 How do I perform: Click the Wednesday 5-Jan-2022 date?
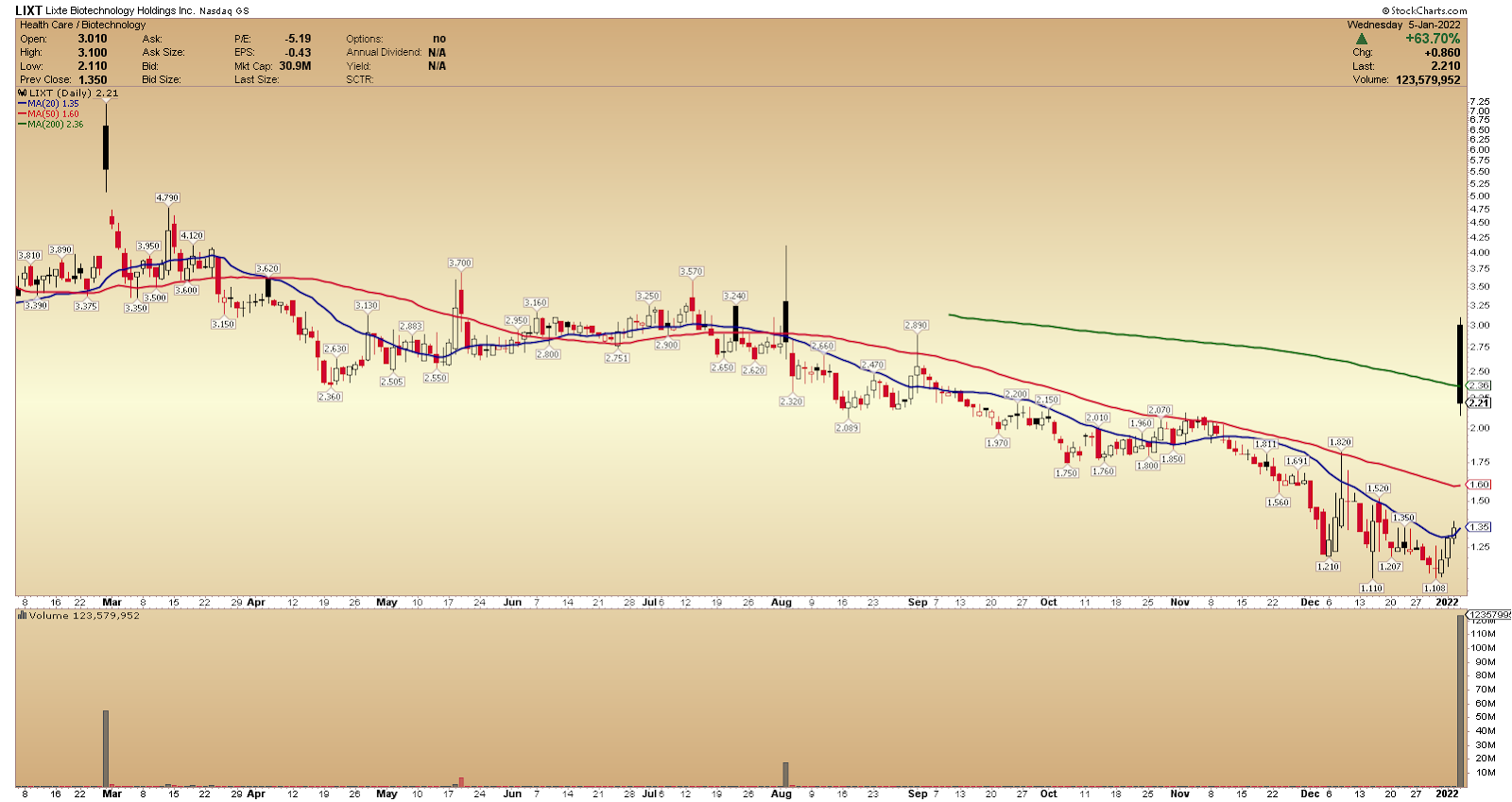[1403, 25]
